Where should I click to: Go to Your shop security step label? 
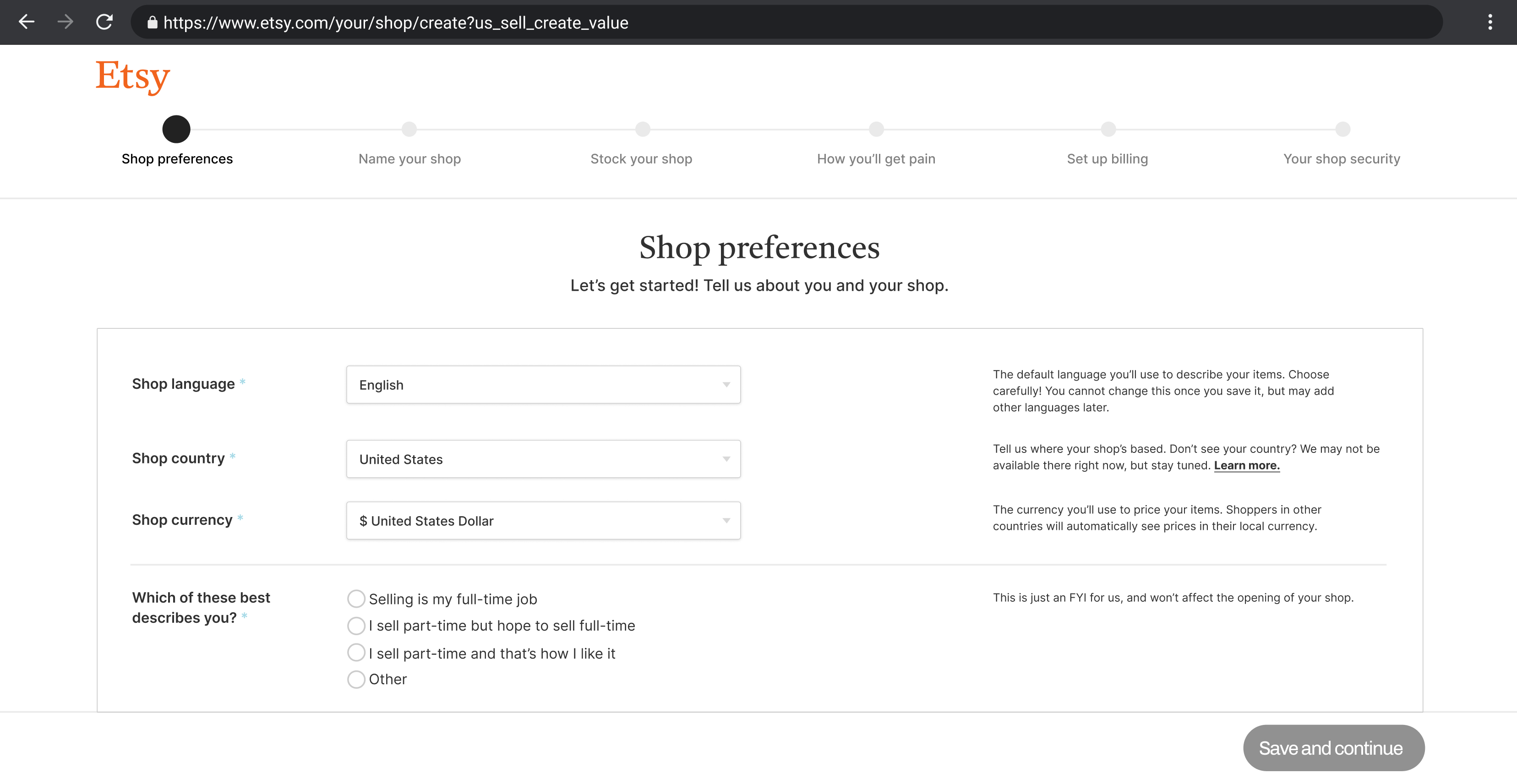pyautogui.click(x=1342, y=159)
